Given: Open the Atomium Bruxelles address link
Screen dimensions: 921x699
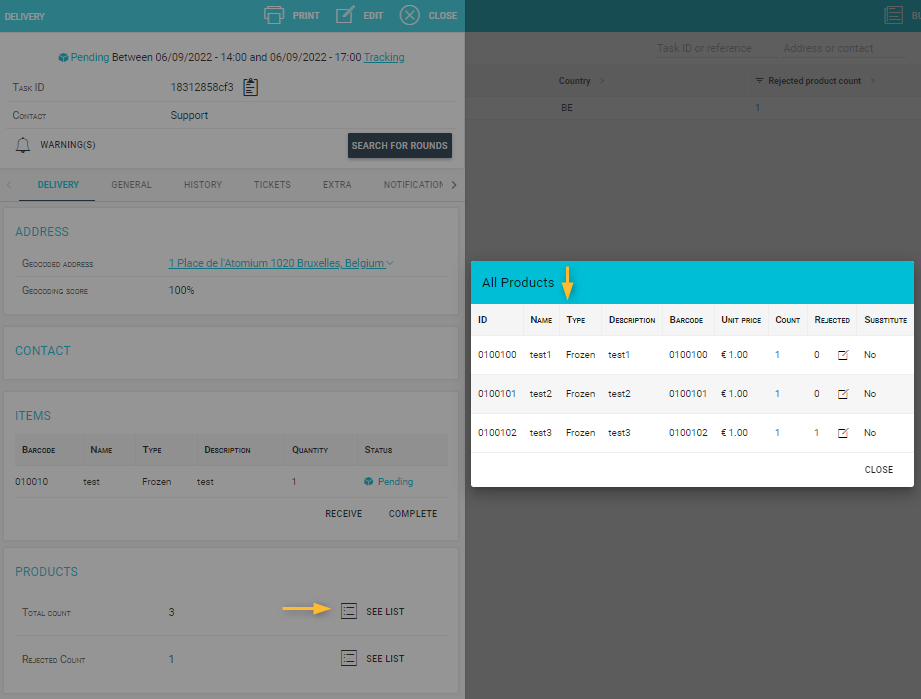Looking at the screenshot, I should (x=276, y=263).
